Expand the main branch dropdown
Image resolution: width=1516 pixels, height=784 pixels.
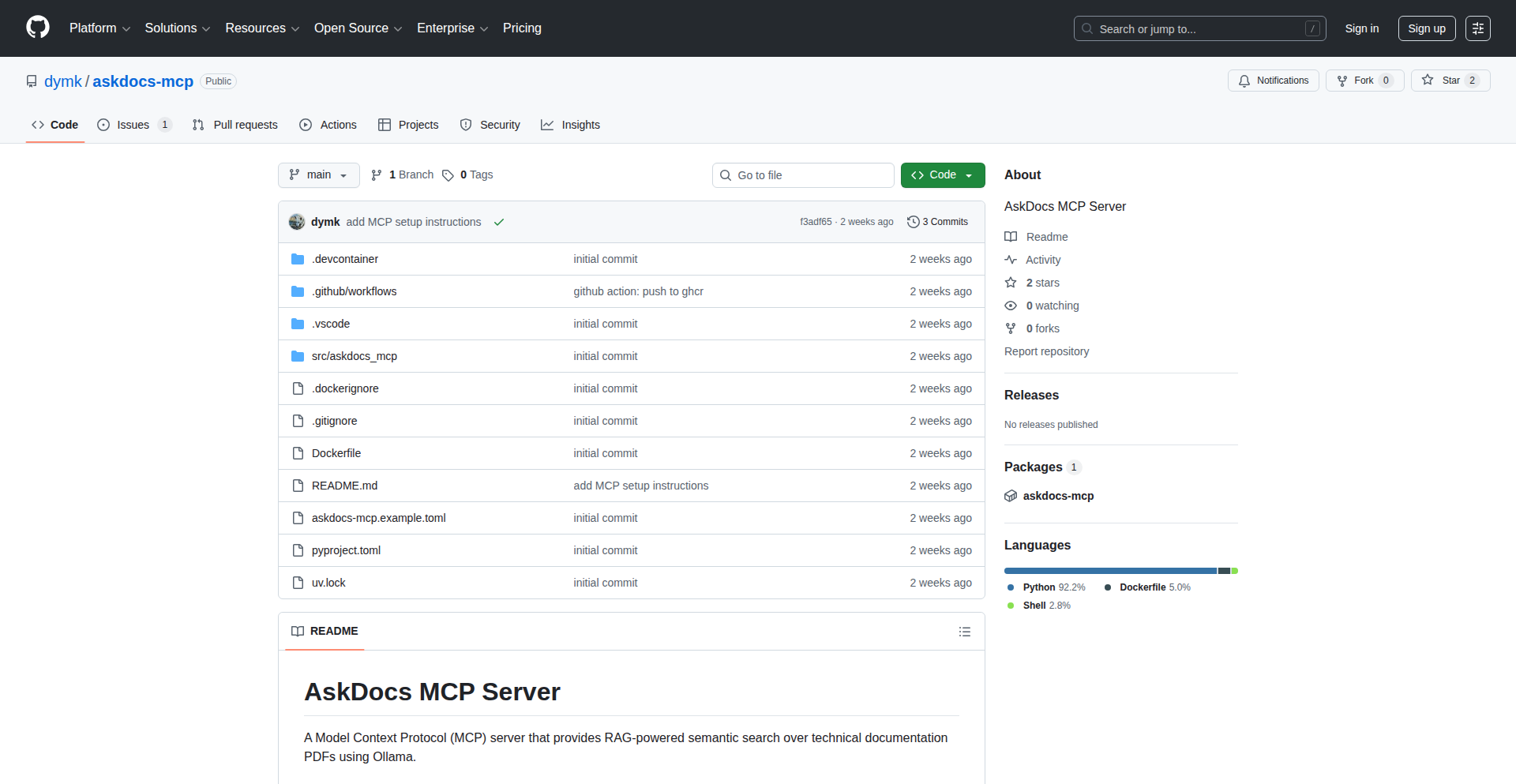click(318, 175)
